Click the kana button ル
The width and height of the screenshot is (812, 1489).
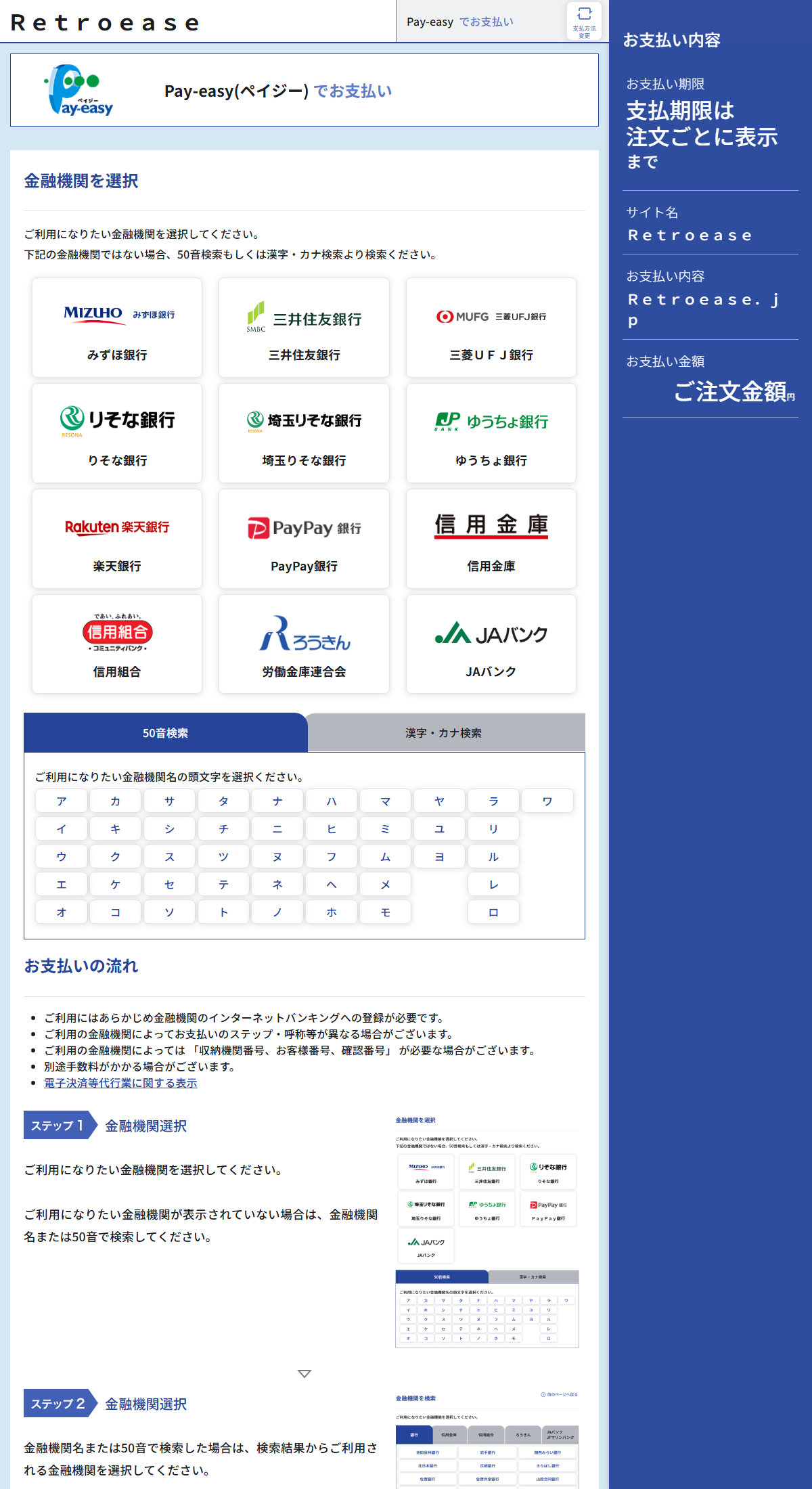[x=494, y=856]
